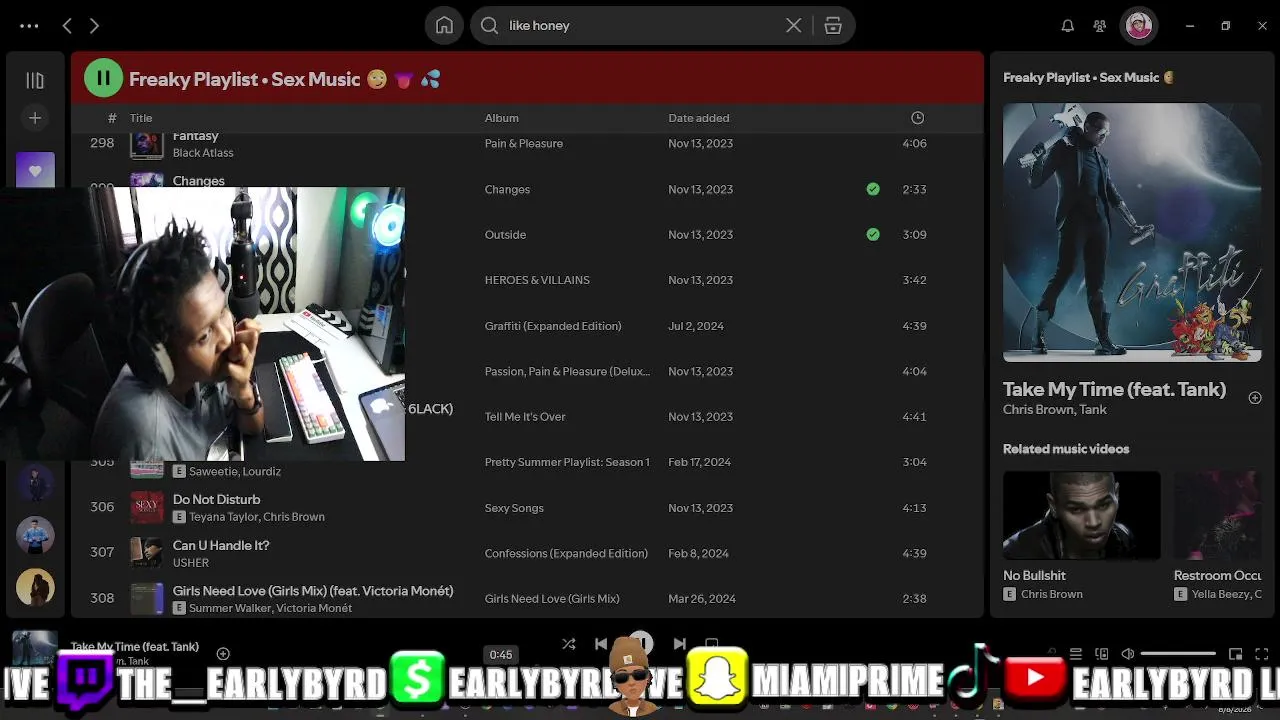The height and width of the screenshot is (720, 1280).
Task: Open the Graffiti album art in side panel
Action: [x=1132, y=232]
